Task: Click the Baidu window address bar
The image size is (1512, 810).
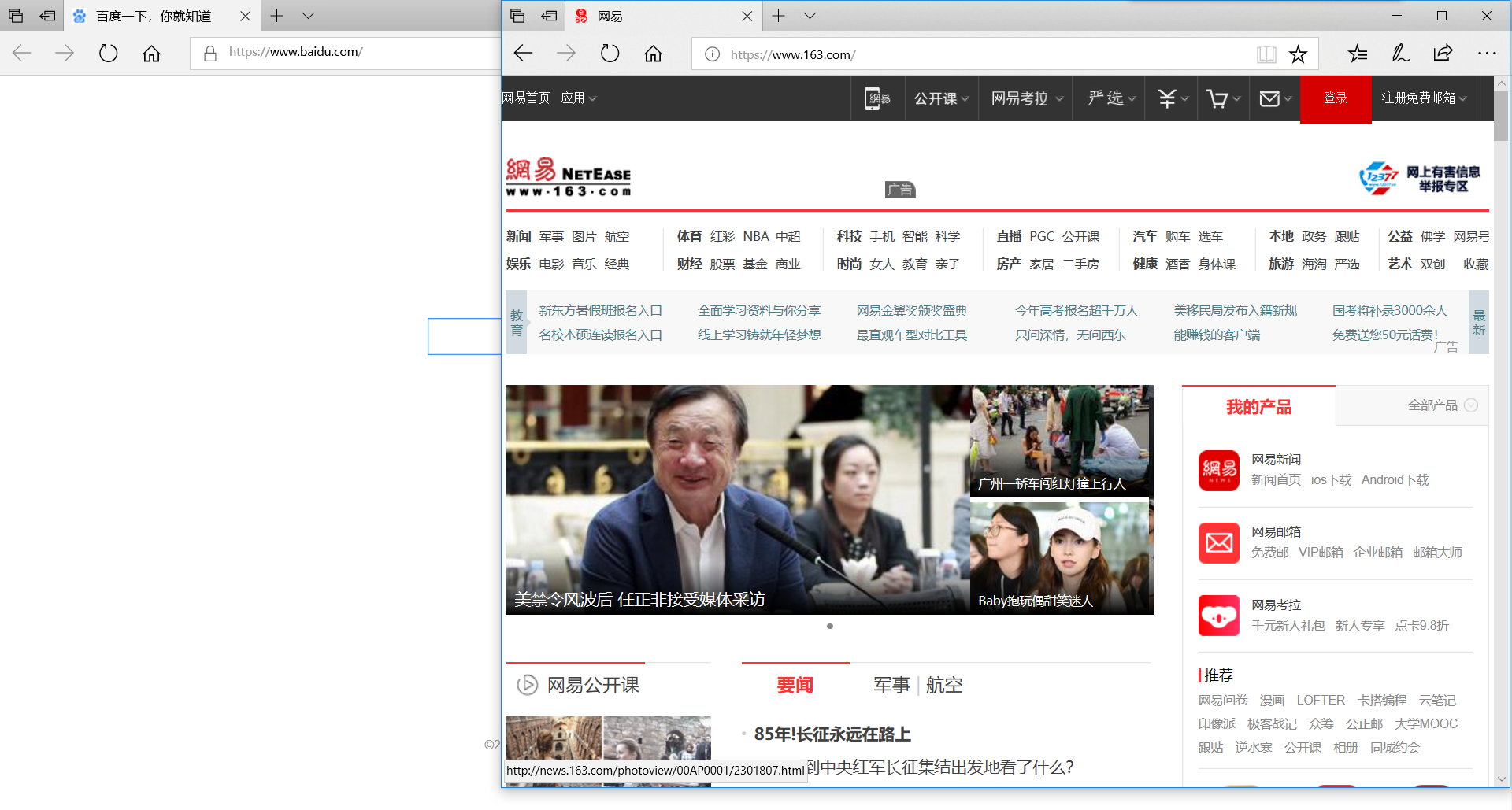Action: [346, 53]
